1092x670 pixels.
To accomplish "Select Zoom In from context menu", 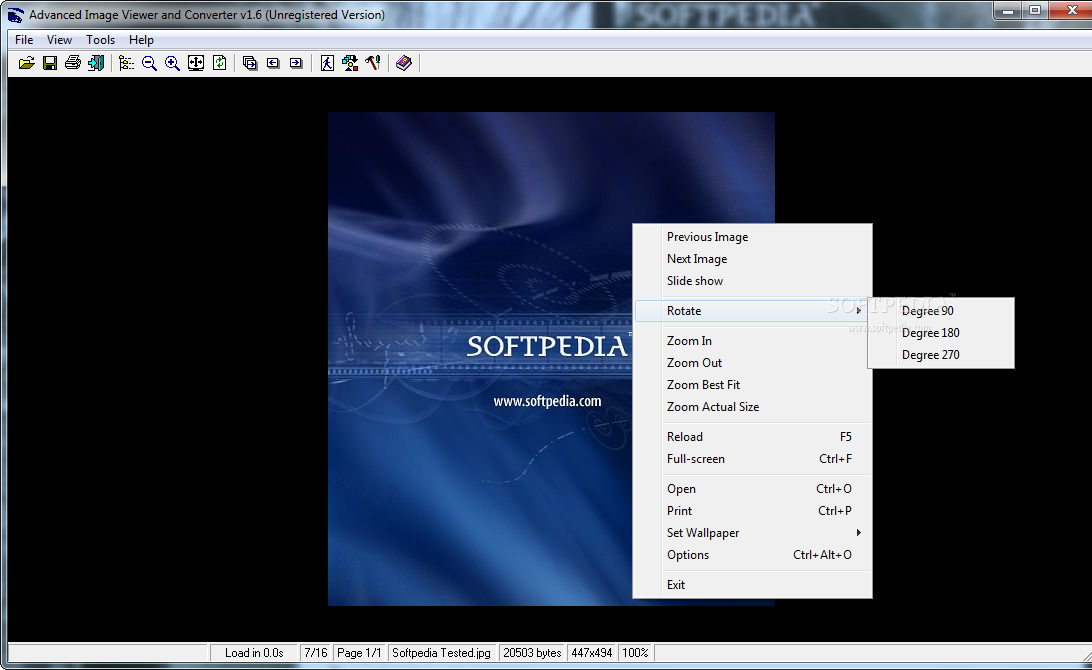I will (753, 341).
